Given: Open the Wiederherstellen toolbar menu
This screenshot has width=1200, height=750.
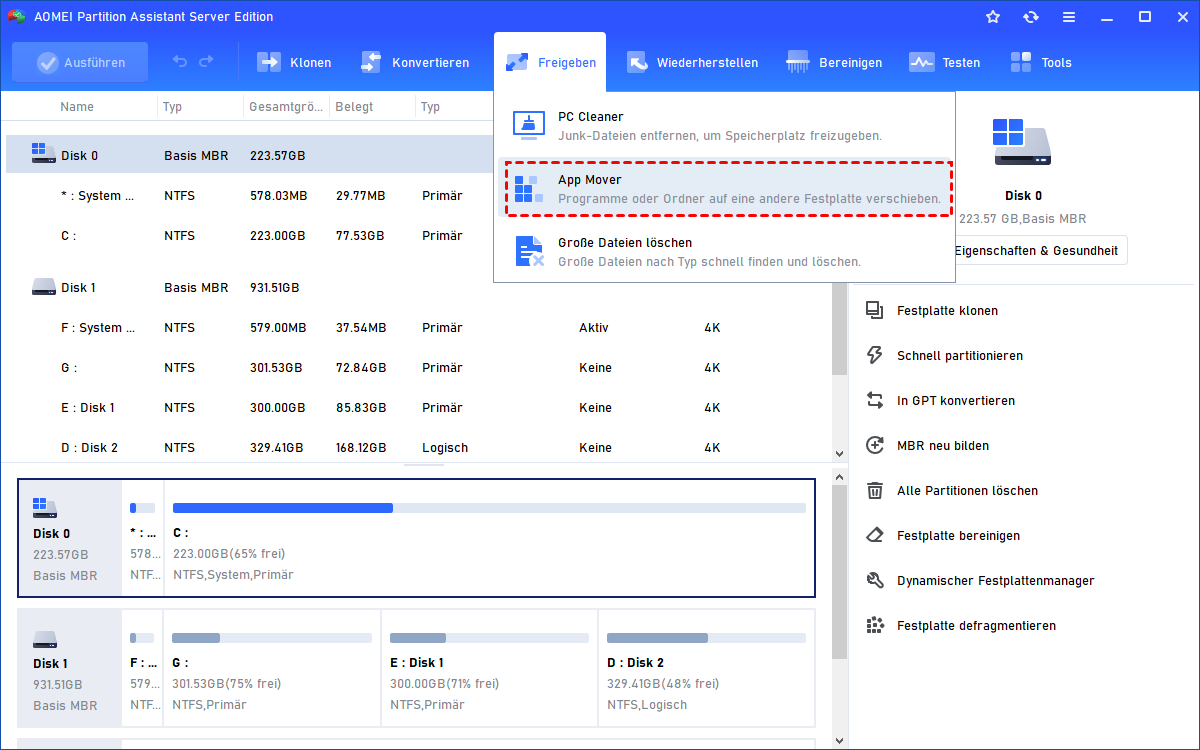Looking at the screenshot, I should click(692, 62).
